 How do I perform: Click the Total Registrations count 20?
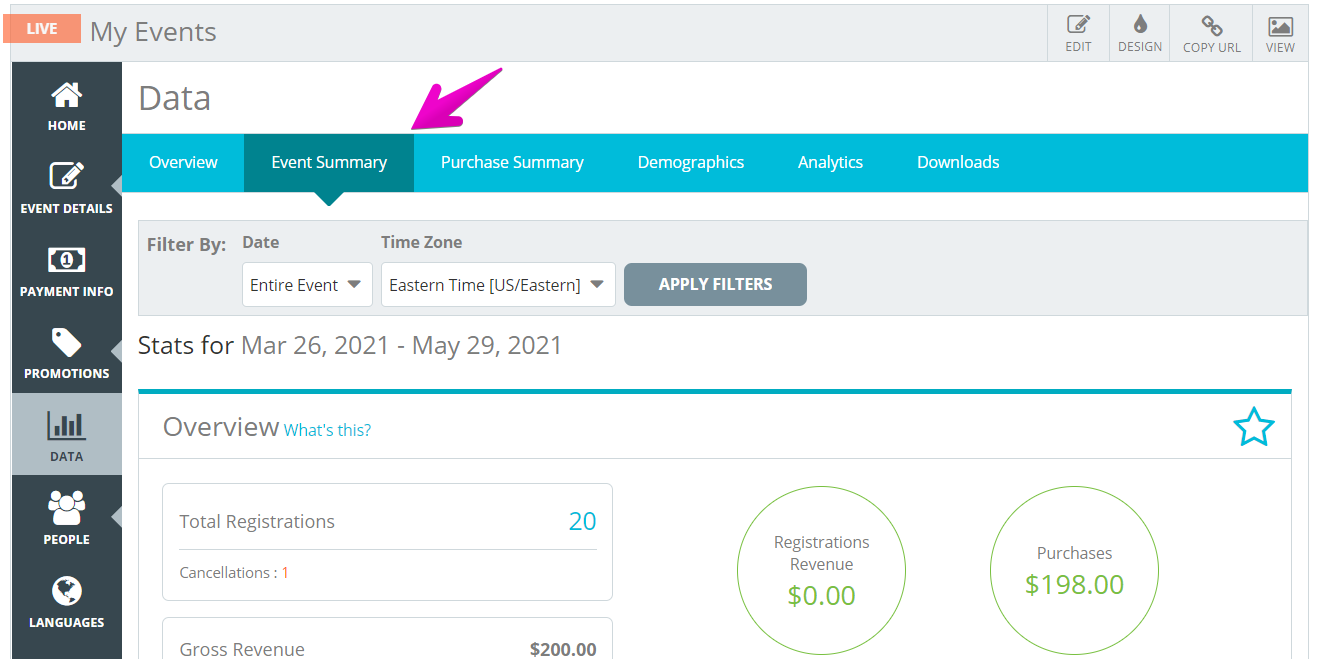click(x=582, y=521)
